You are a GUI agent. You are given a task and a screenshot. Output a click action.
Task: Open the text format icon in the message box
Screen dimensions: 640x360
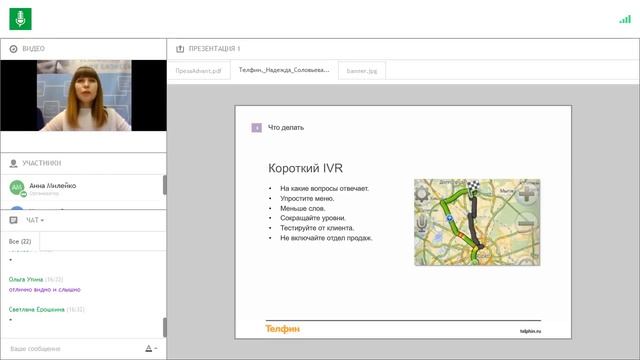(x=149, y=349)
